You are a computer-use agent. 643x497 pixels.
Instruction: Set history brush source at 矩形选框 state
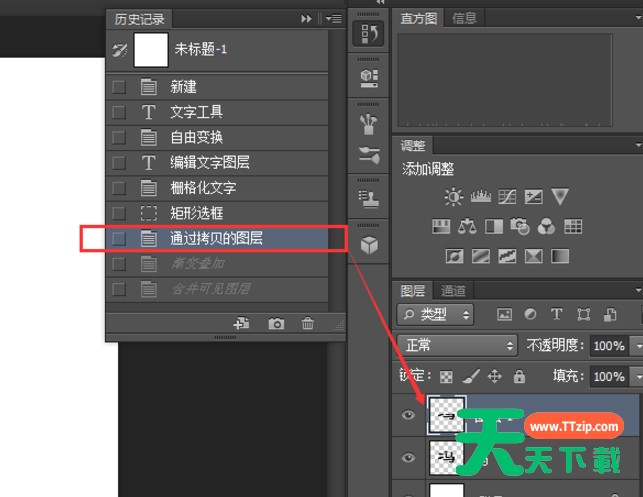click(119, 213)
